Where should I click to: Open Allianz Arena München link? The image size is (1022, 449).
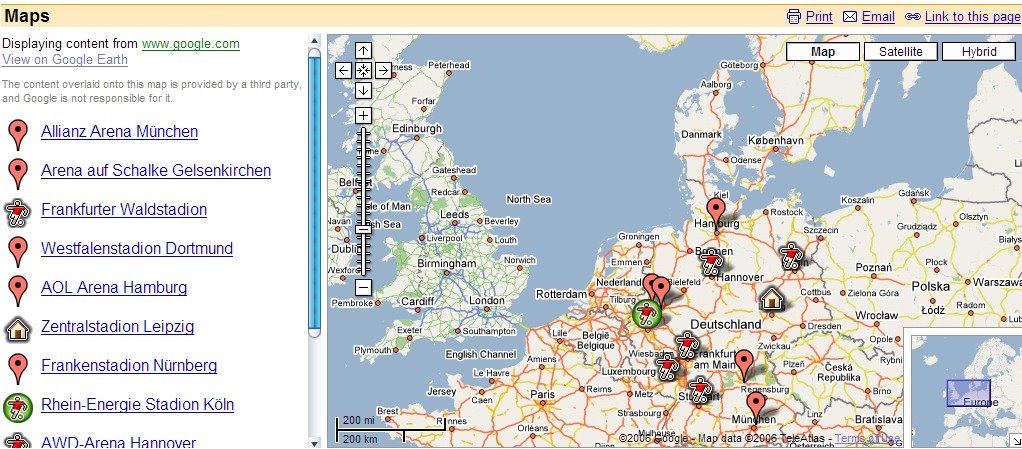pos(119,132)
